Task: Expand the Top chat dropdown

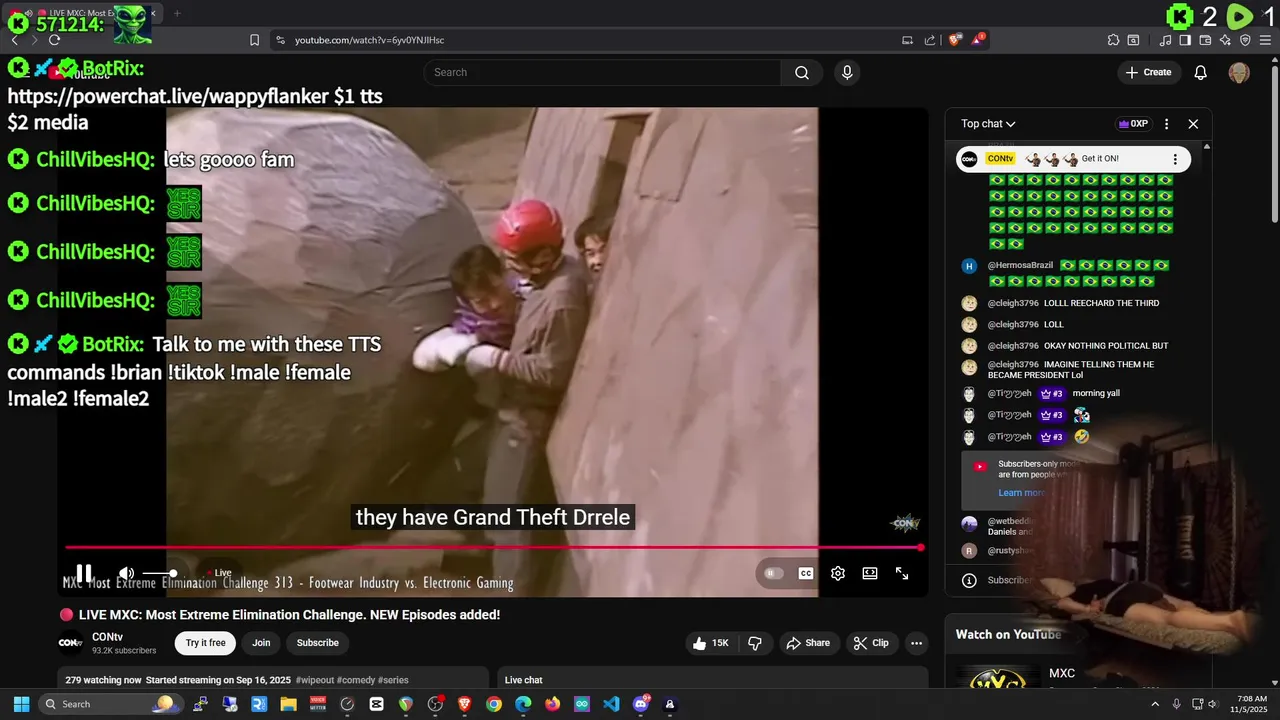Action: (x=988, y=124)
